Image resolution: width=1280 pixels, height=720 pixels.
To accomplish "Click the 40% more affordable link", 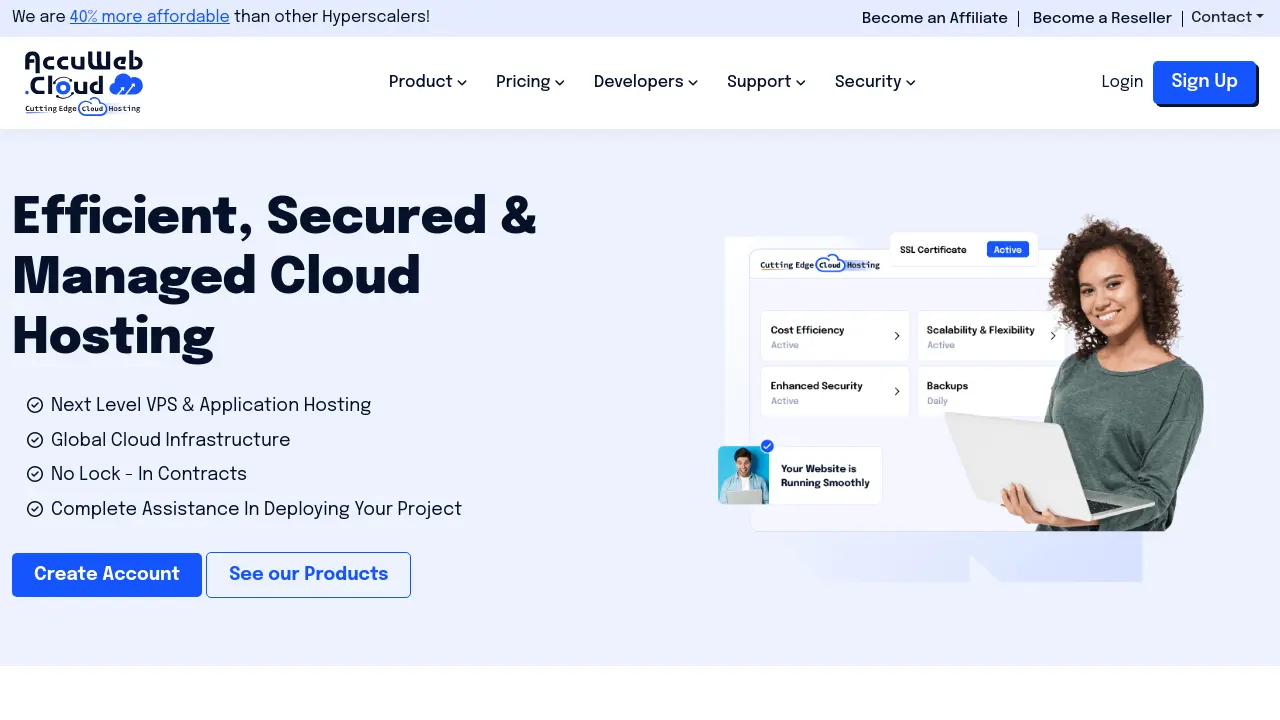I will (150, 17).
